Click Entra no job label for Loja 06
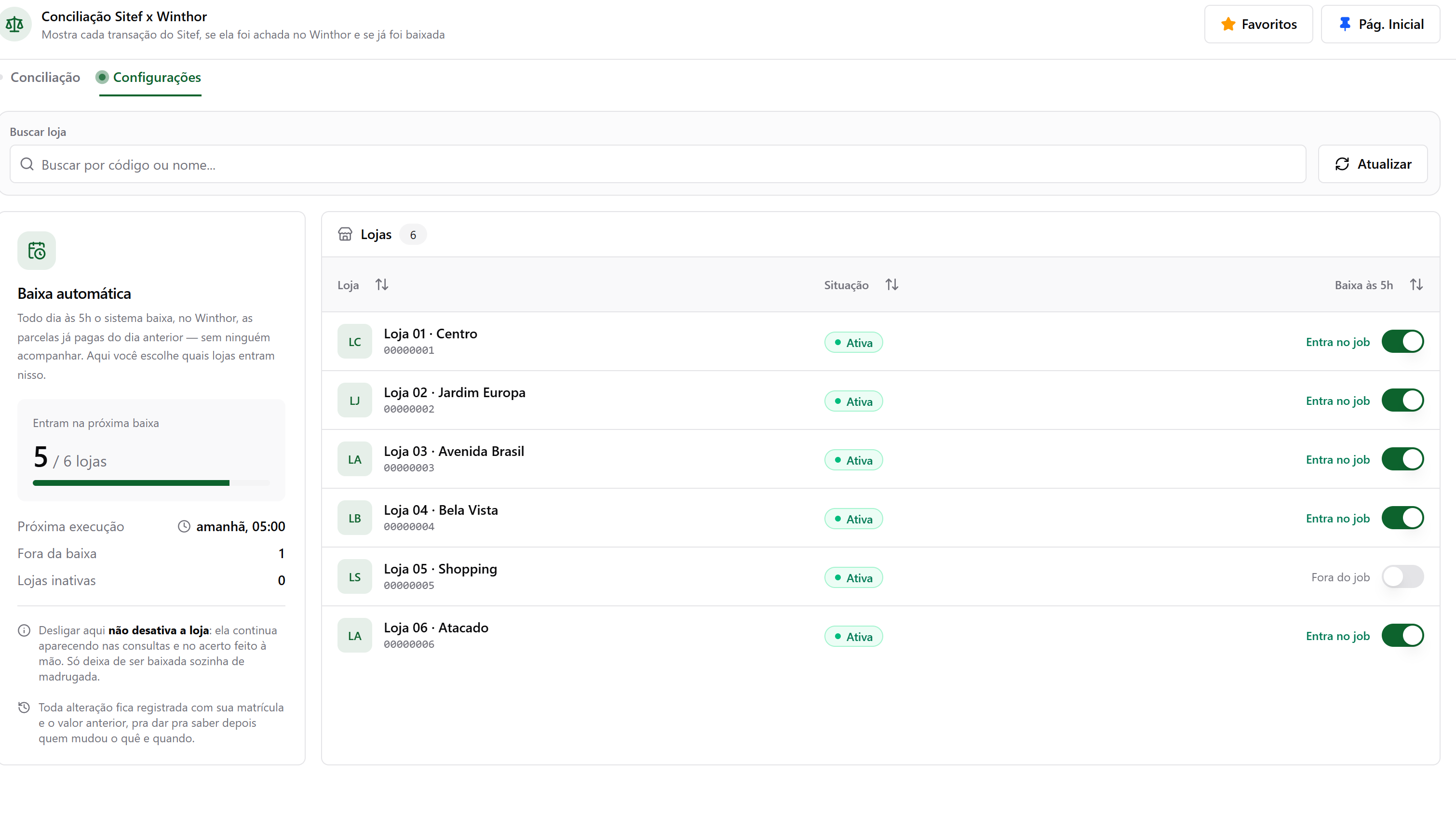 (1337, 635)
